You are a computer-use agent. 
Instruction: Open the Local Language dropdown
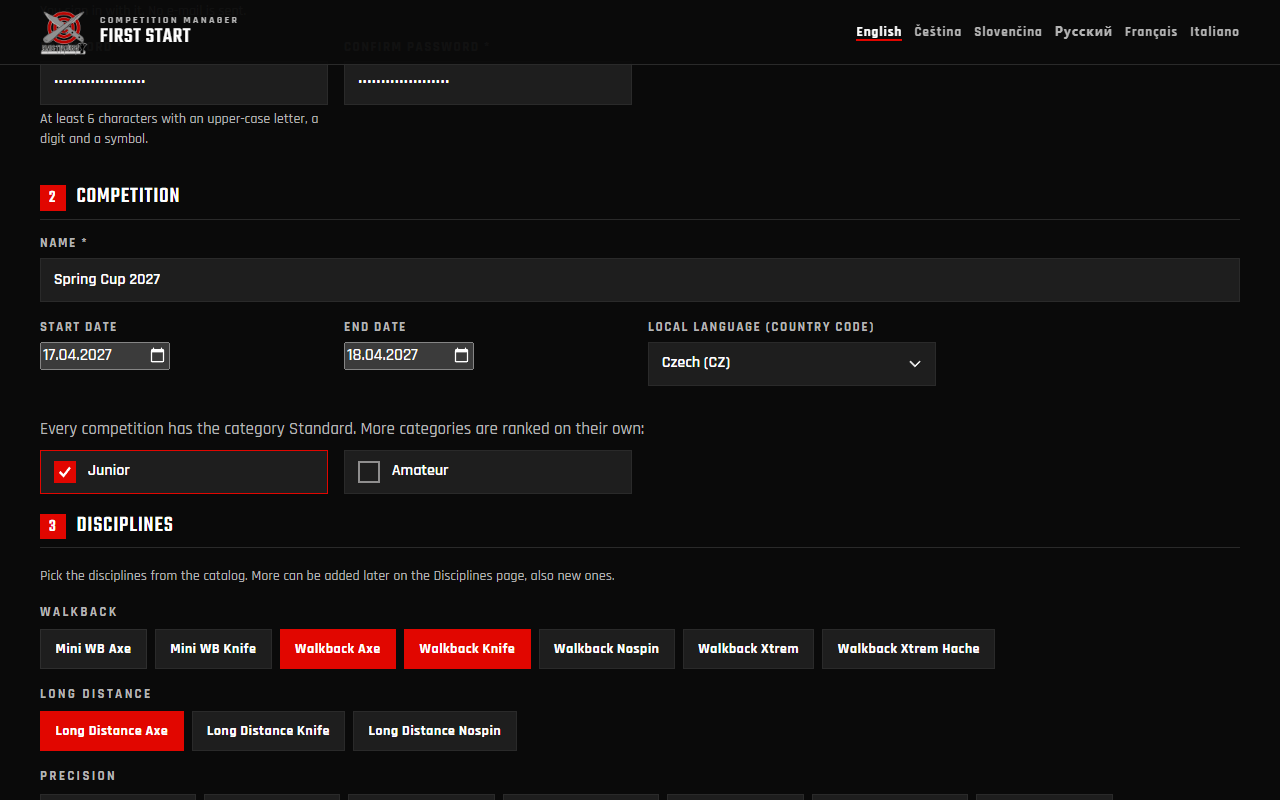click(x=792, y=364)
